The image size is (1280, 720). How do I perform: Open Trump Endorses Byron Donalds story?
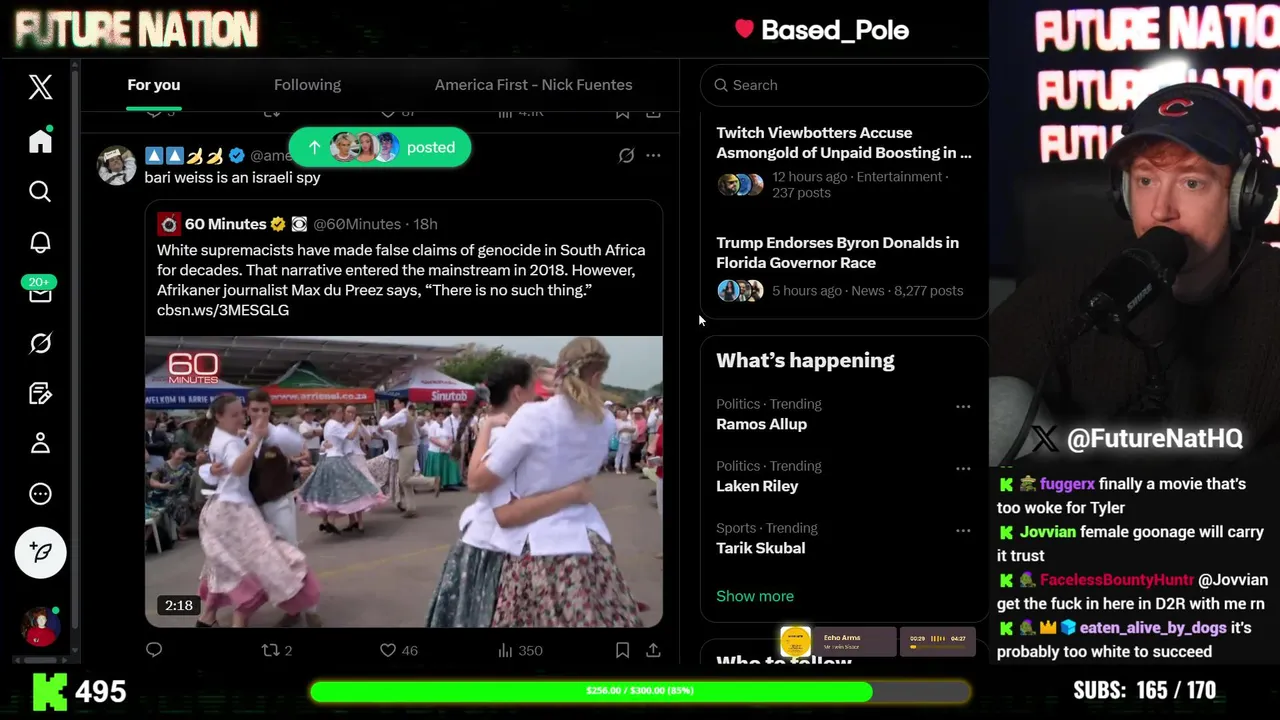tap(844, 267)
